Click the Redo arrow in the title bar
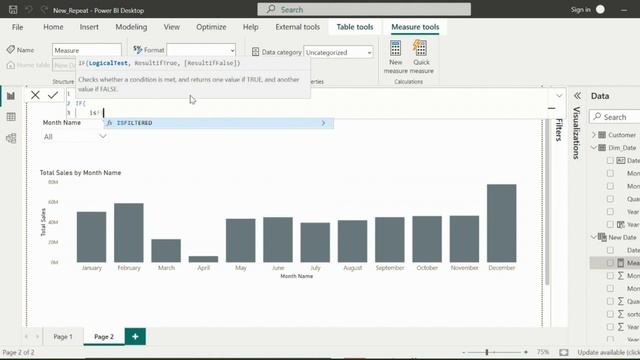The image size is (640, 360). click(x=44, y=9)
